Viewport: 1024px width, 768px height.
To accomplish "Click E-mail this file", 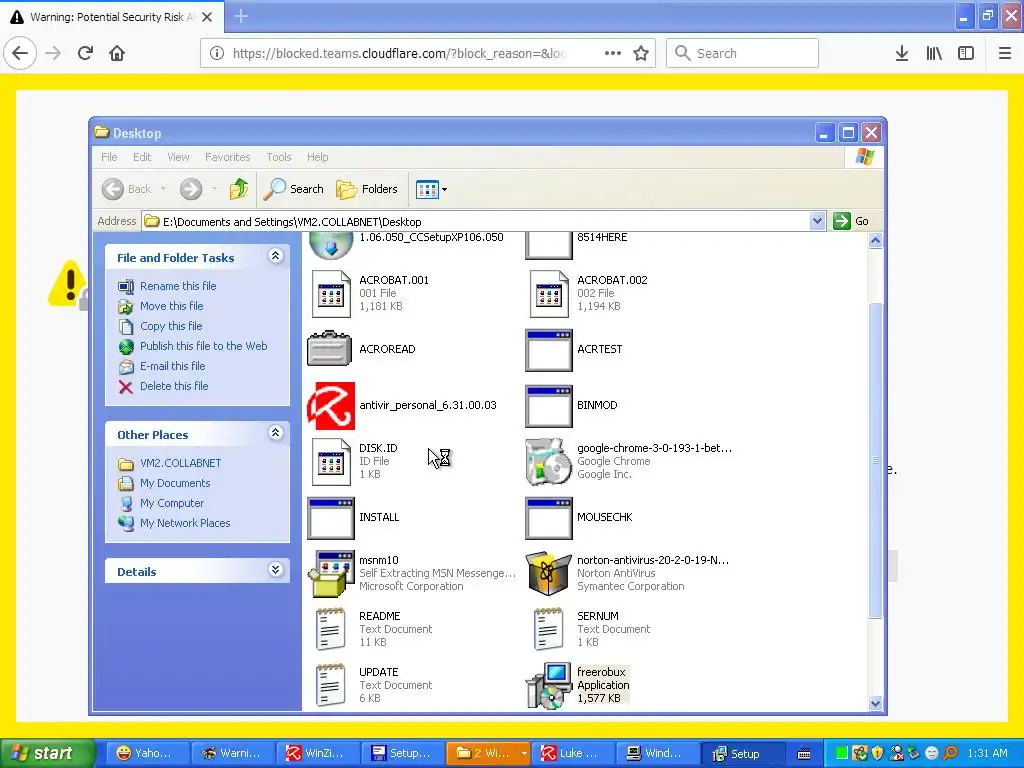I will tap(172, 366).
